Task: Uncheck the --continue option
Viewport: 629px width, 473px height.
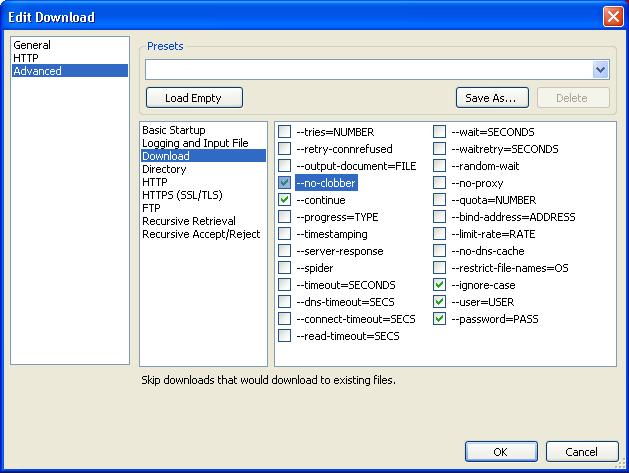Action: pyautogui.click(x=285, y=200)
